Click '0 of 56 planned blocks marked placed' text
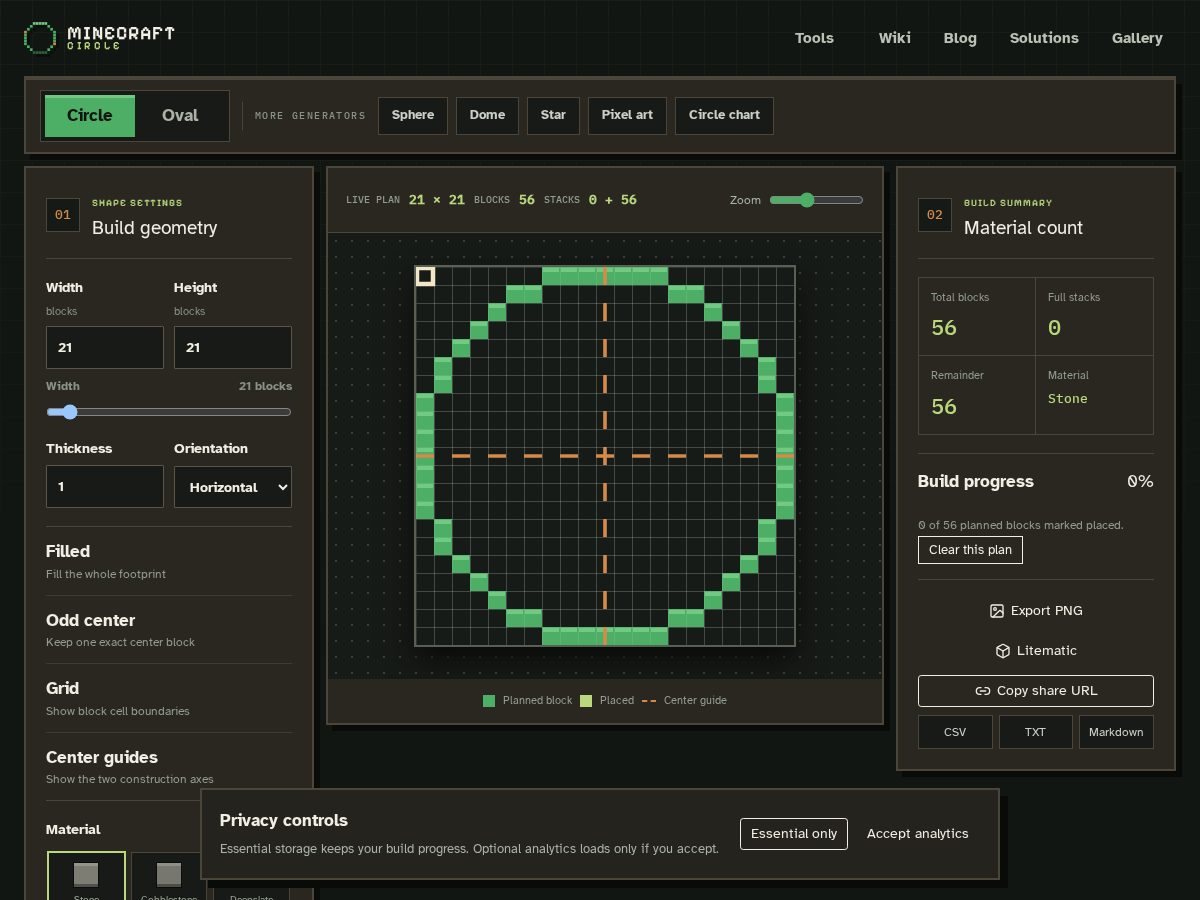The image size is (1200, 900). coord(1020,525)
